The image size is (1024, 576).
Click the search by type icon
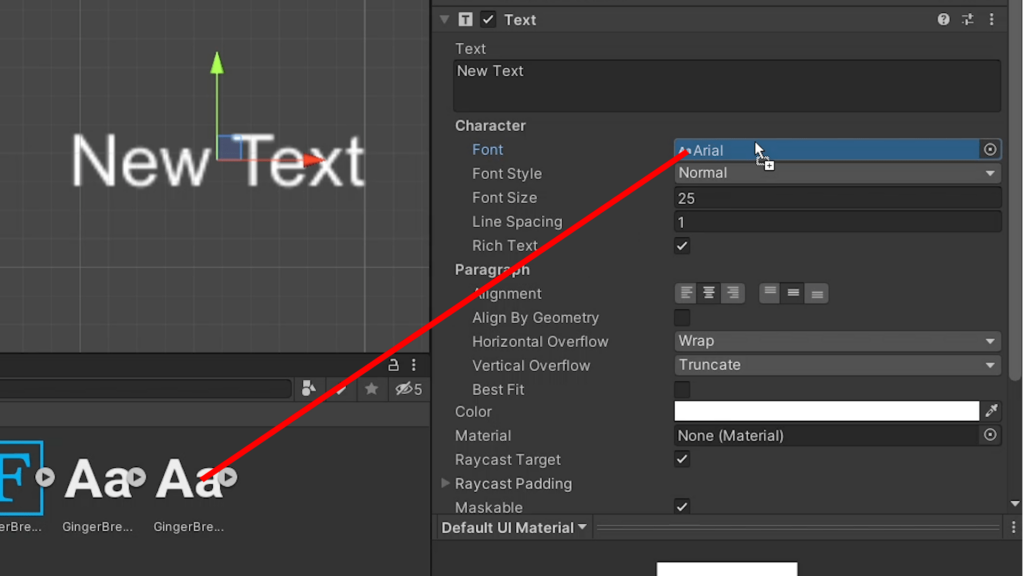(308, 389)
